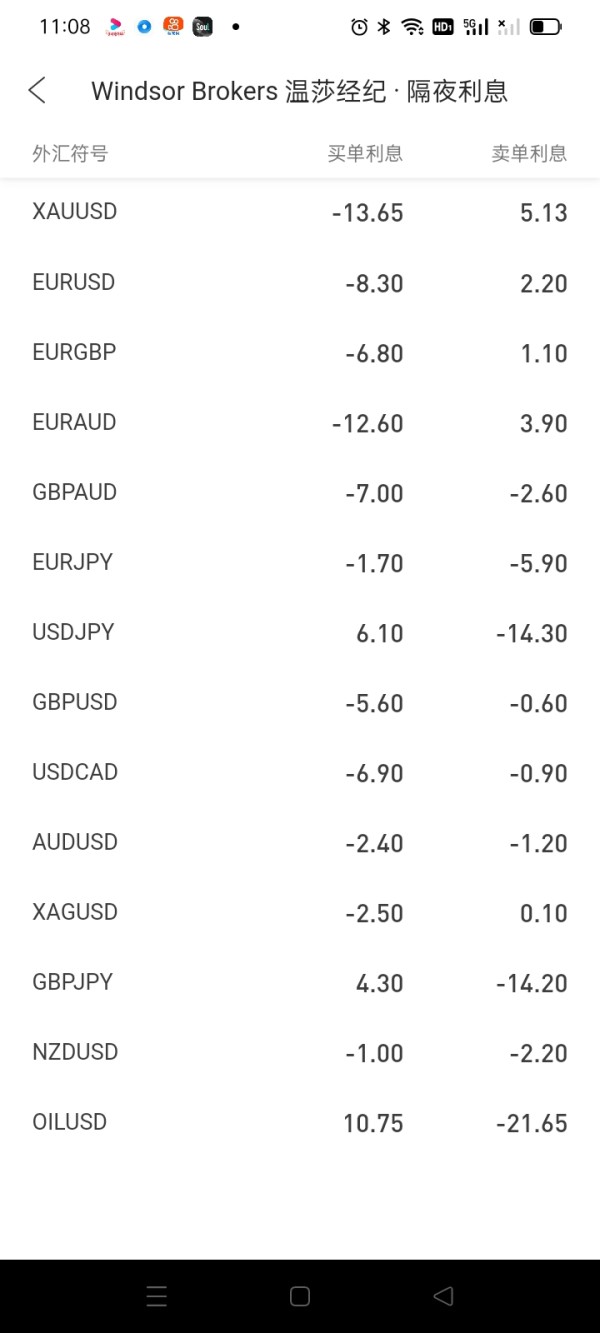Tap the back arrow in the header
This screenshot has width=600, height=1333.
pos(37,91)
